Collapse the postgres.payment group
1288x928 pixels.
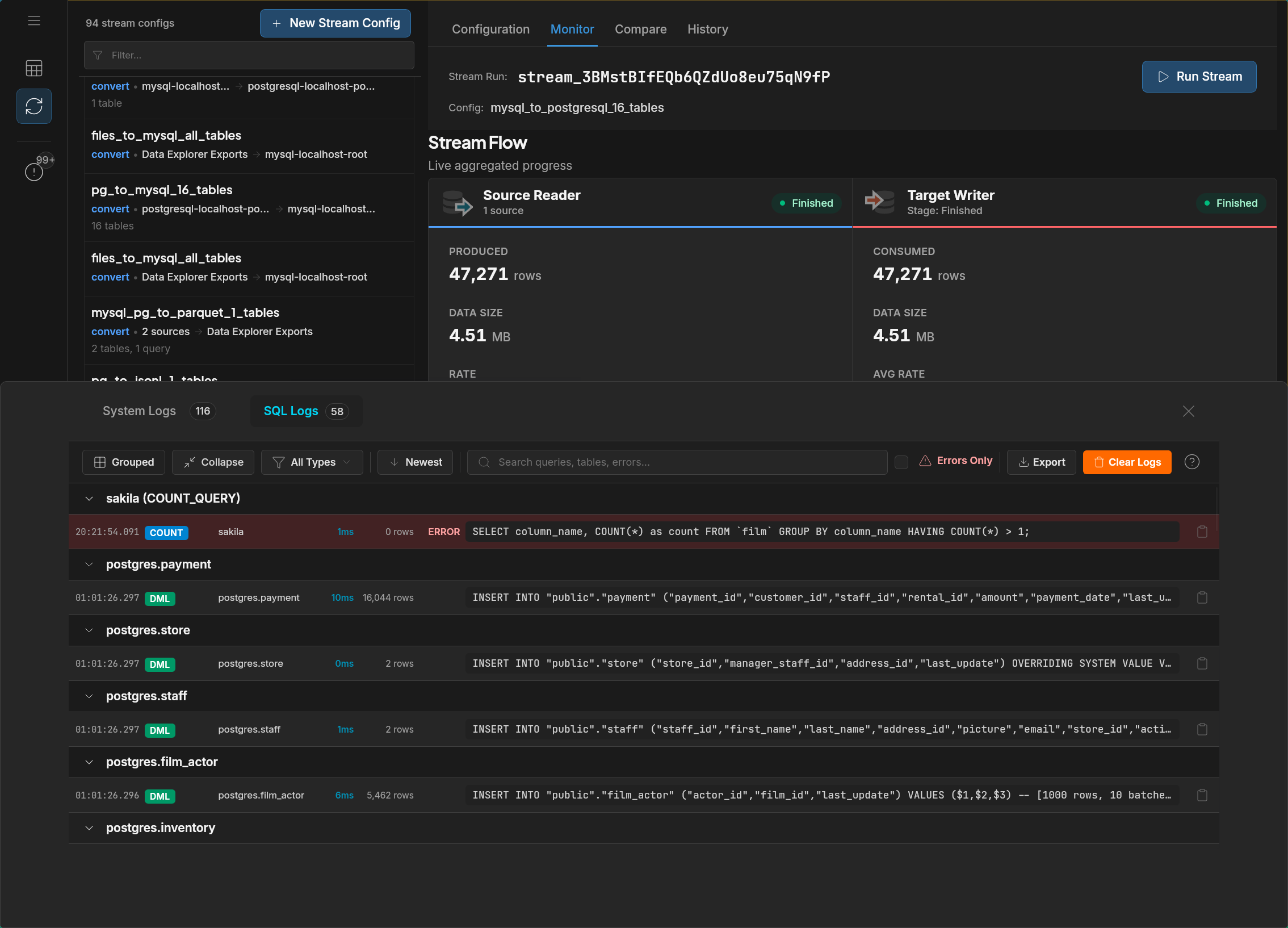pos(89,565)
